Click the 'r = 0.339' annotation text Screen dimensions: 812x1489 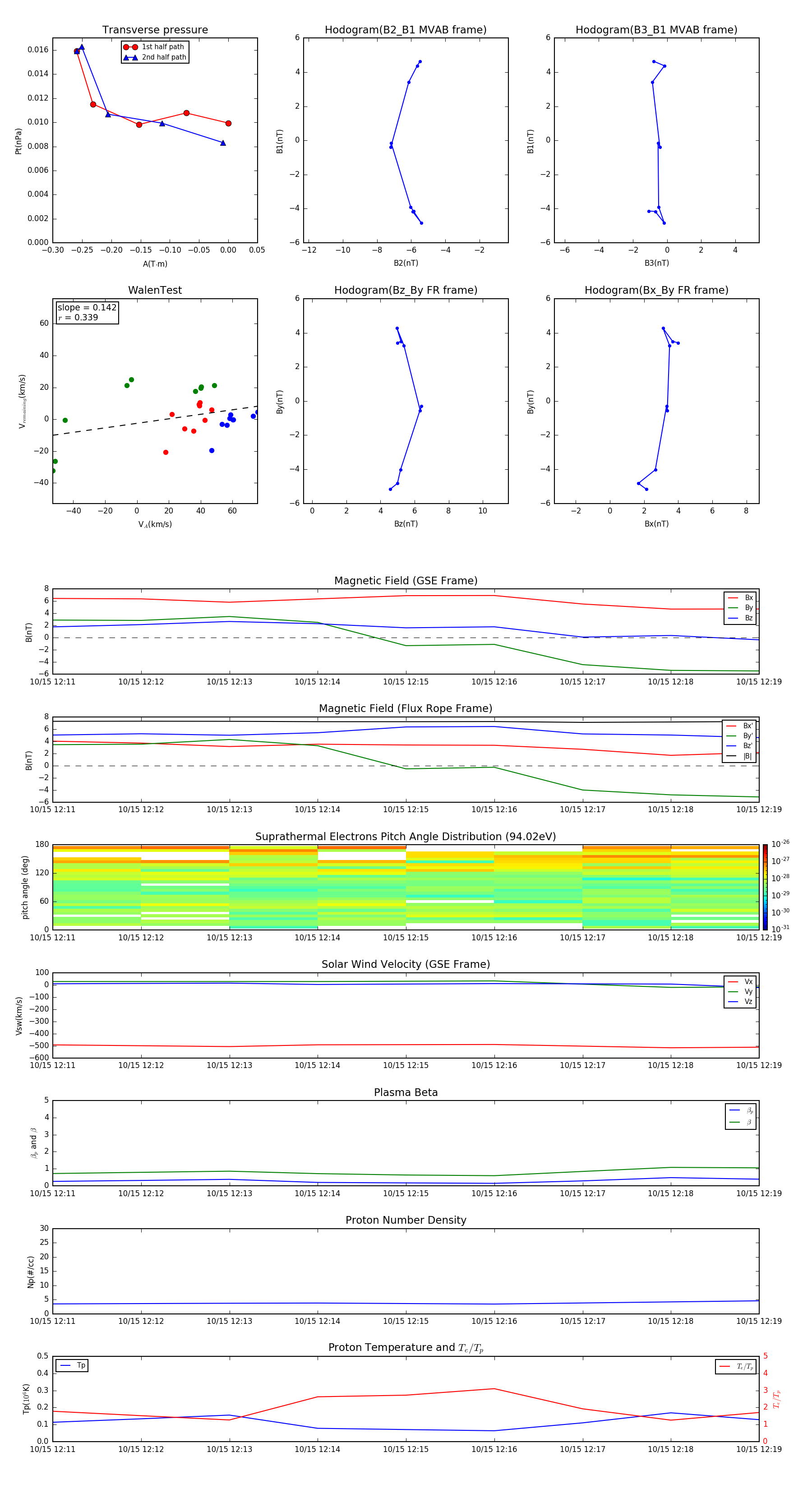(78, 317)
